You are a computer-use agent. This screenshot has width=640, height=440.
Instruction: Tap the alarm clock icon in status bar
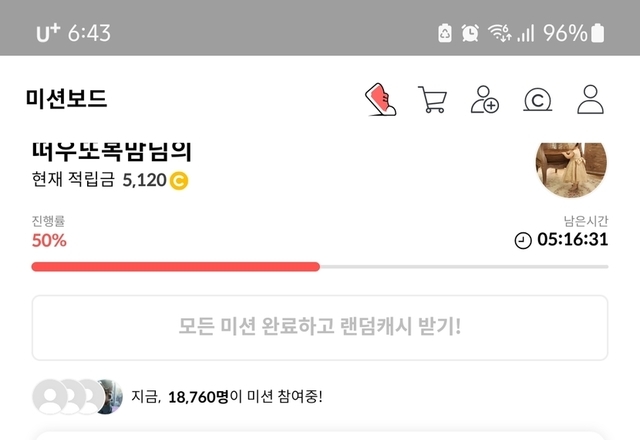[470, 33]
